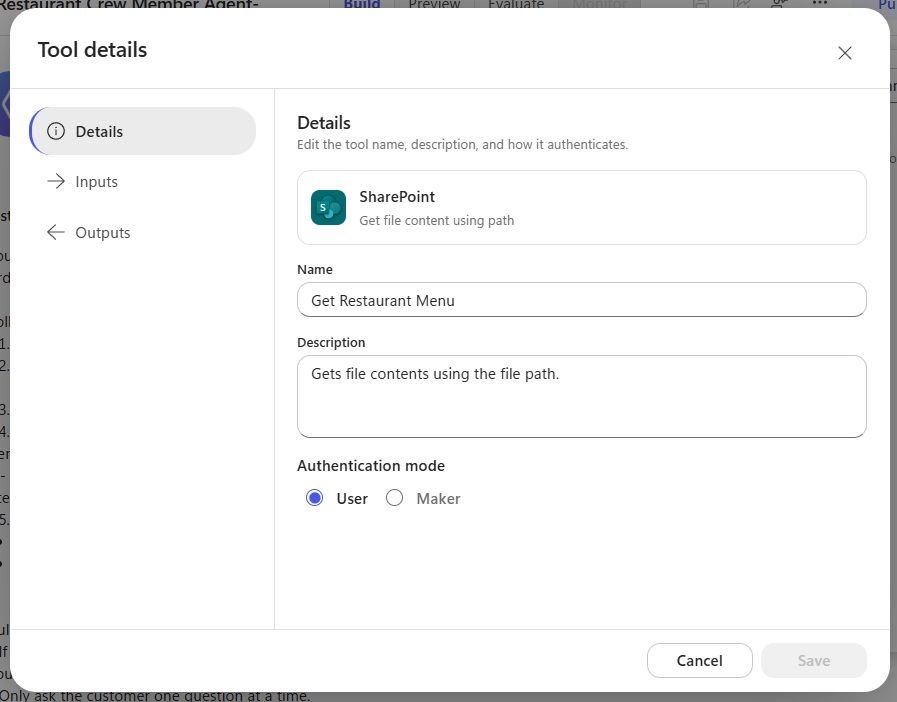Screen dimensions: 897x702
Task: Click the 'Get file content using path' text
Action: point(436,220)
